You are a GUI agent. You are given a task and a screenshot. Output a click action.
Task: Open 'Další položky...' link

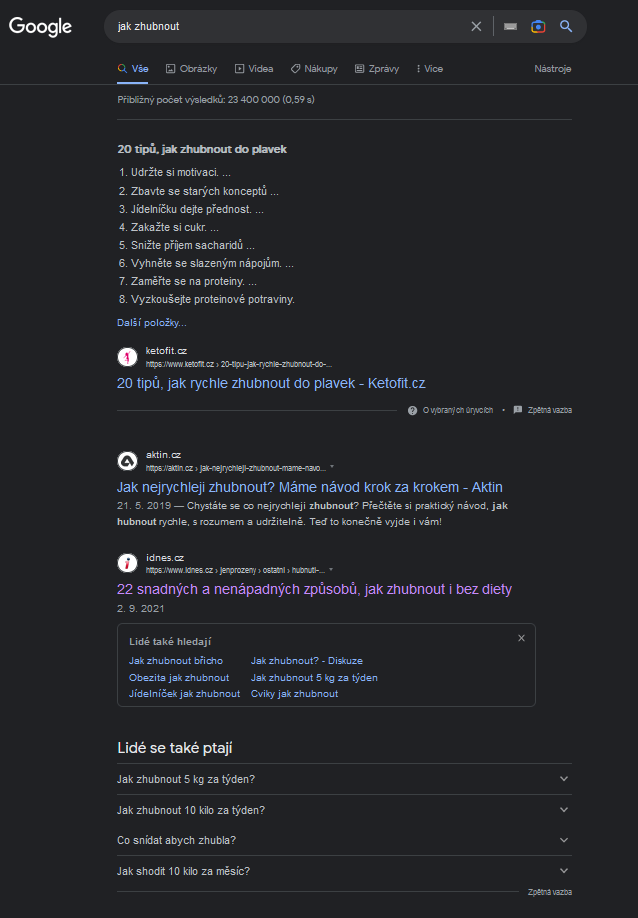(x=152, y=323)
